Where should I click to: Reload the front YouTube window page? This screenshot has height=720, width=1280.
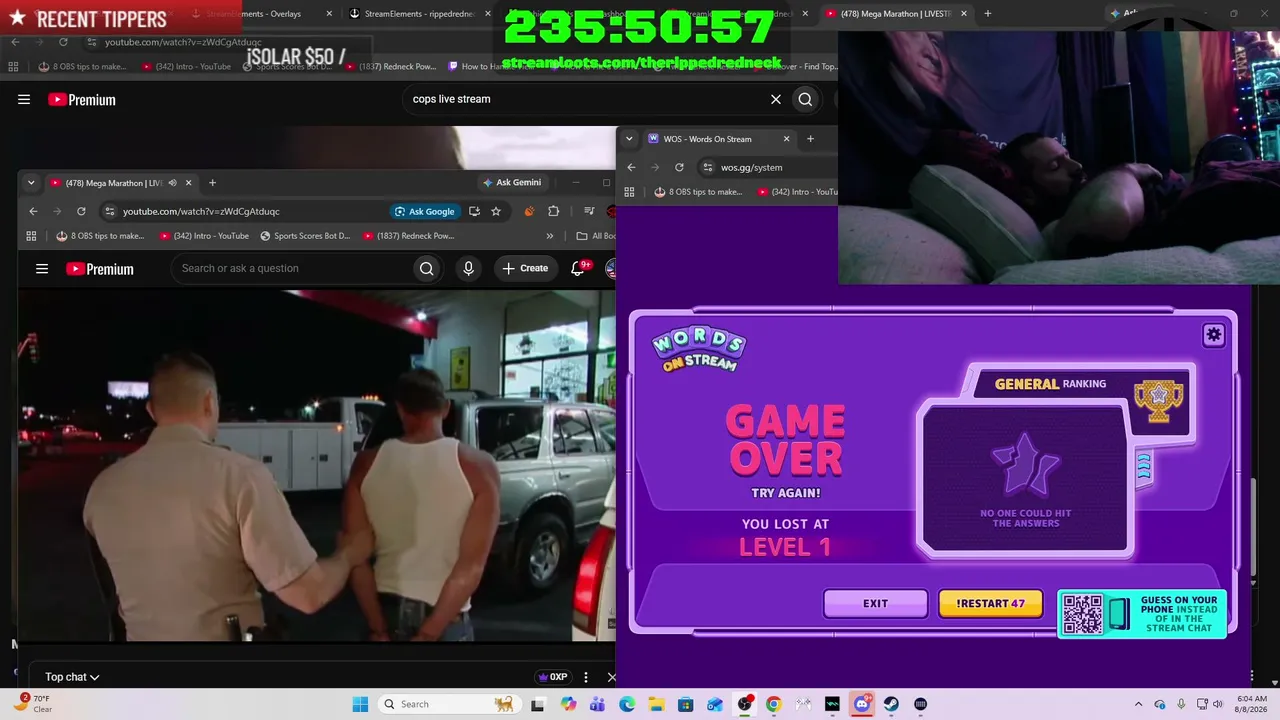point(81,211)
